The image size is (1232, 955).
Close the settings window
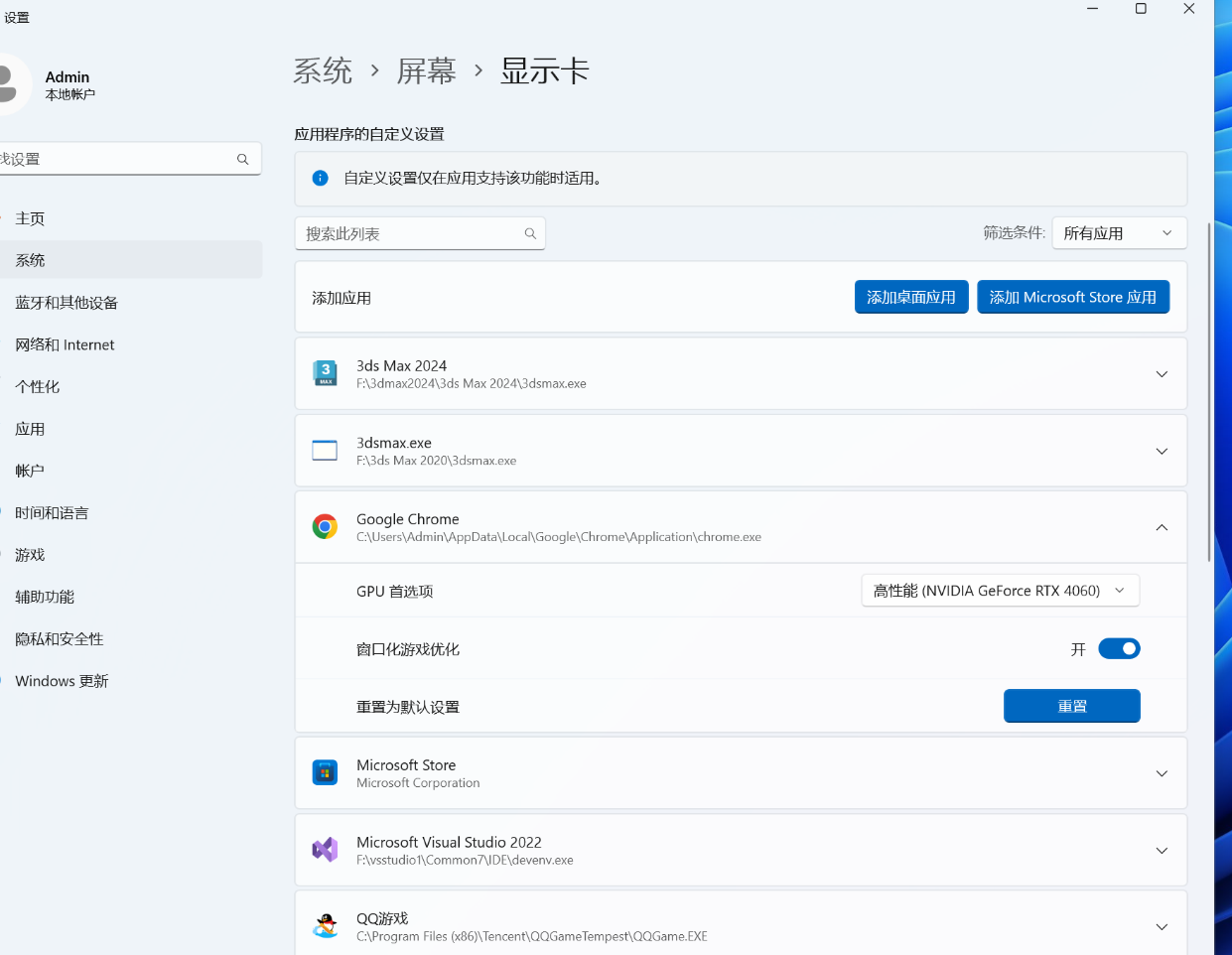tap(1189, 9)
